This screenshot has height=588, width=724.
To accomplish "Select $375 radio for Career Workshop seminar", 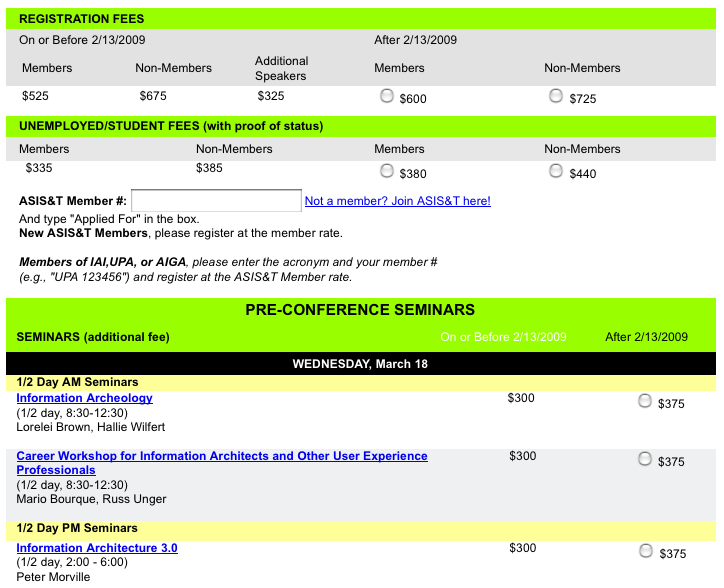I will tap(645, 459).
